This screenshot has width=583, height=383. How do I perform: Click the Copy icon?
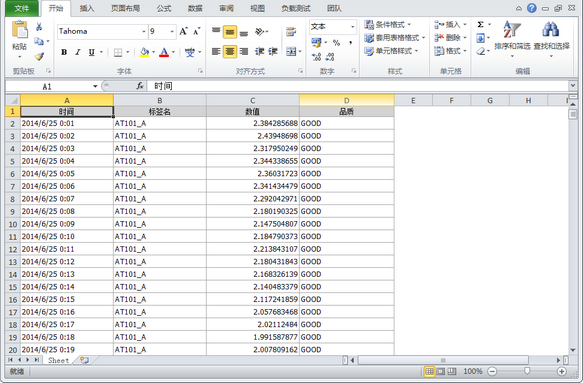(39, 41)
